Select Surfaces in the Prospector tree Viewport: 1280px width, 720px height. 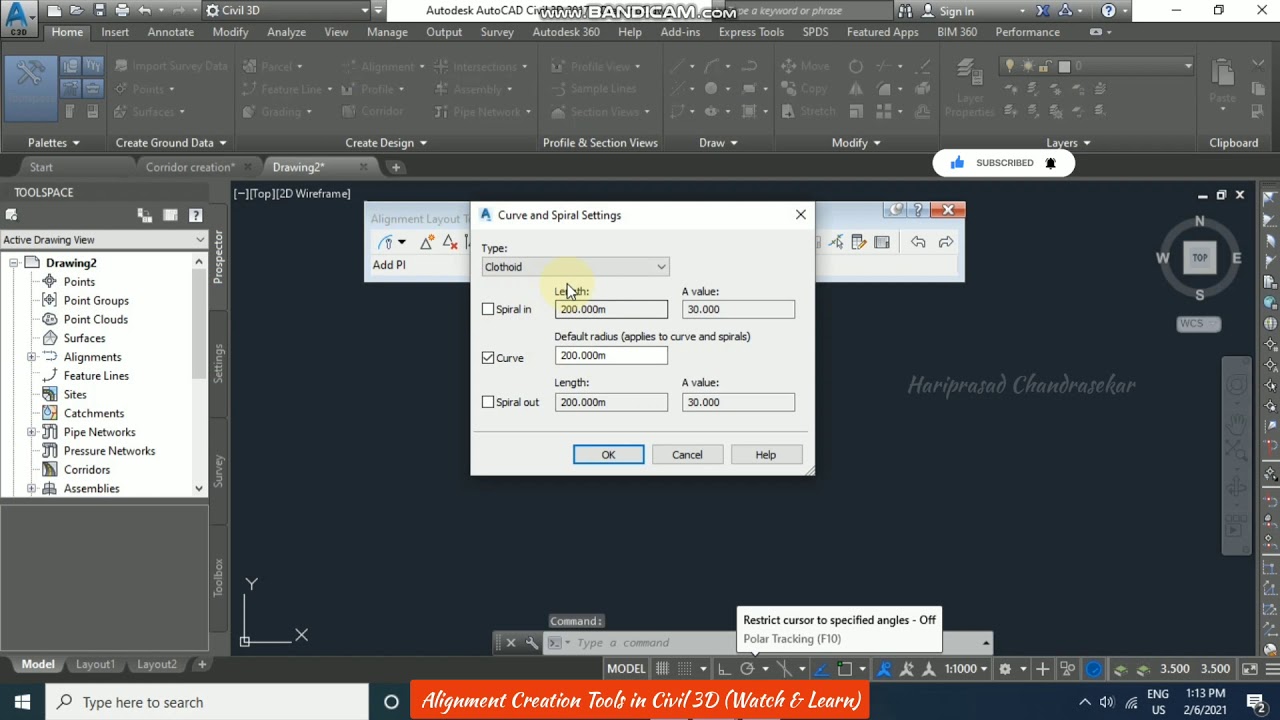click(x=84, y=338)
